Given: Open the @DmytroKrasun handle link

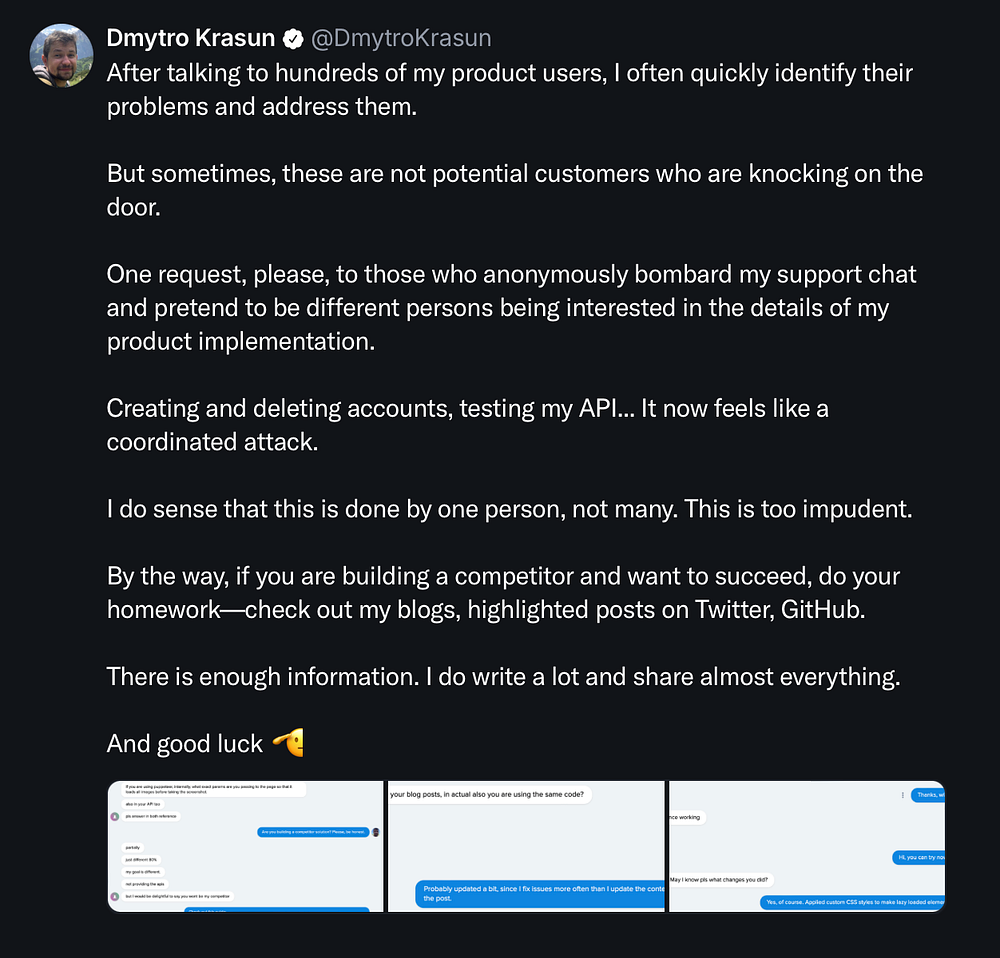Looking at the screenshot, I should pyautogui.click(x=401, y=39).
